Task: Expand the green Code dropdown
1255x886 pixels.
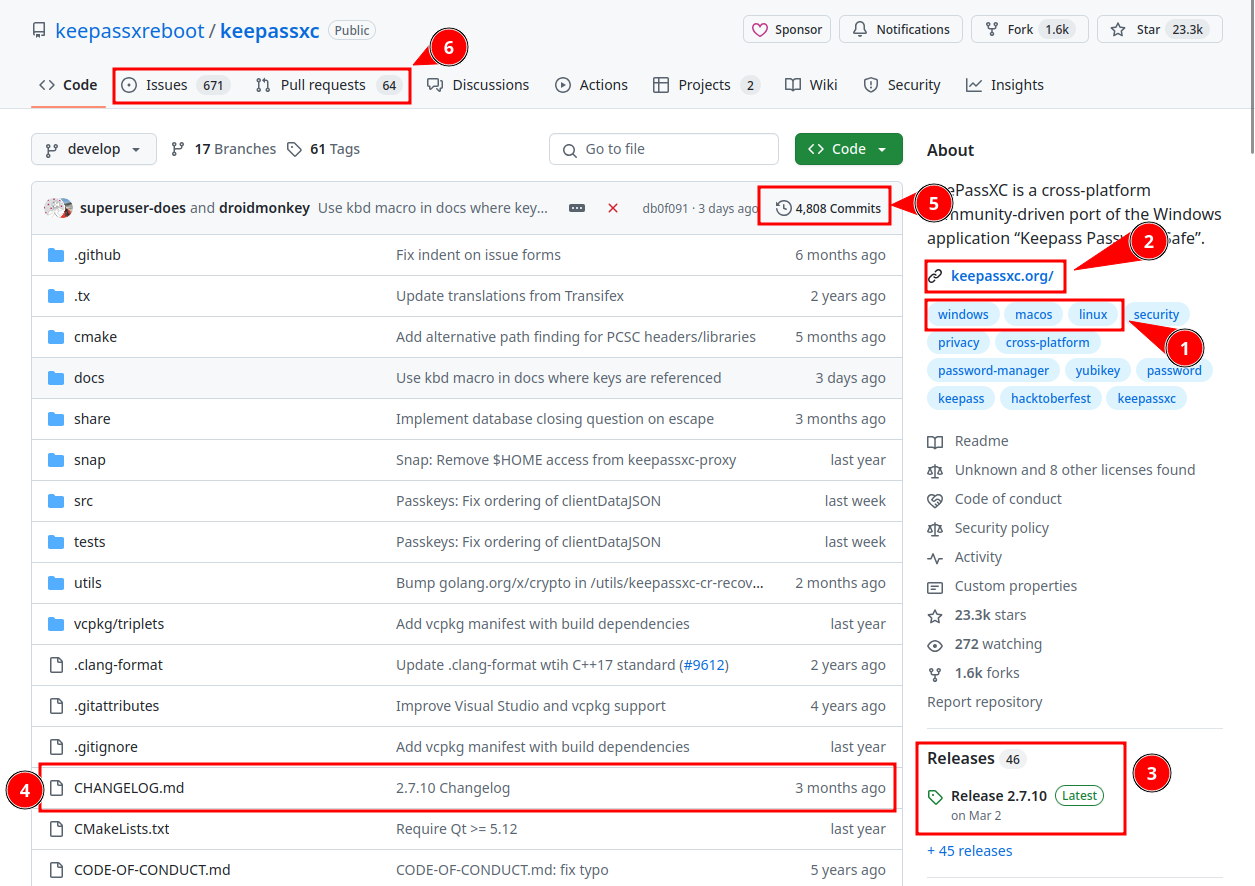Action: [x=848, y=148]
